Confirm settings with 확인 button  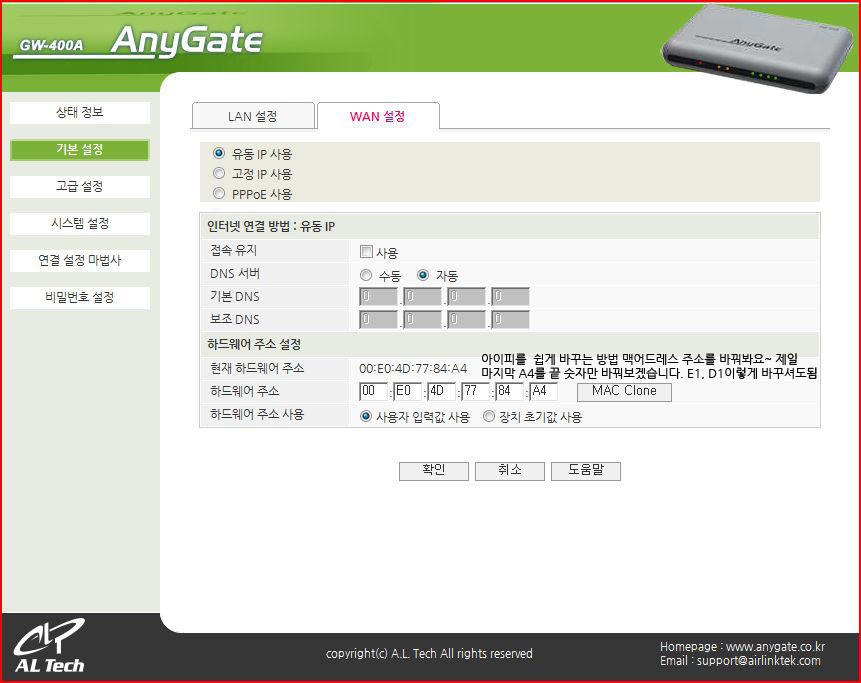click(x=434, y=471)
